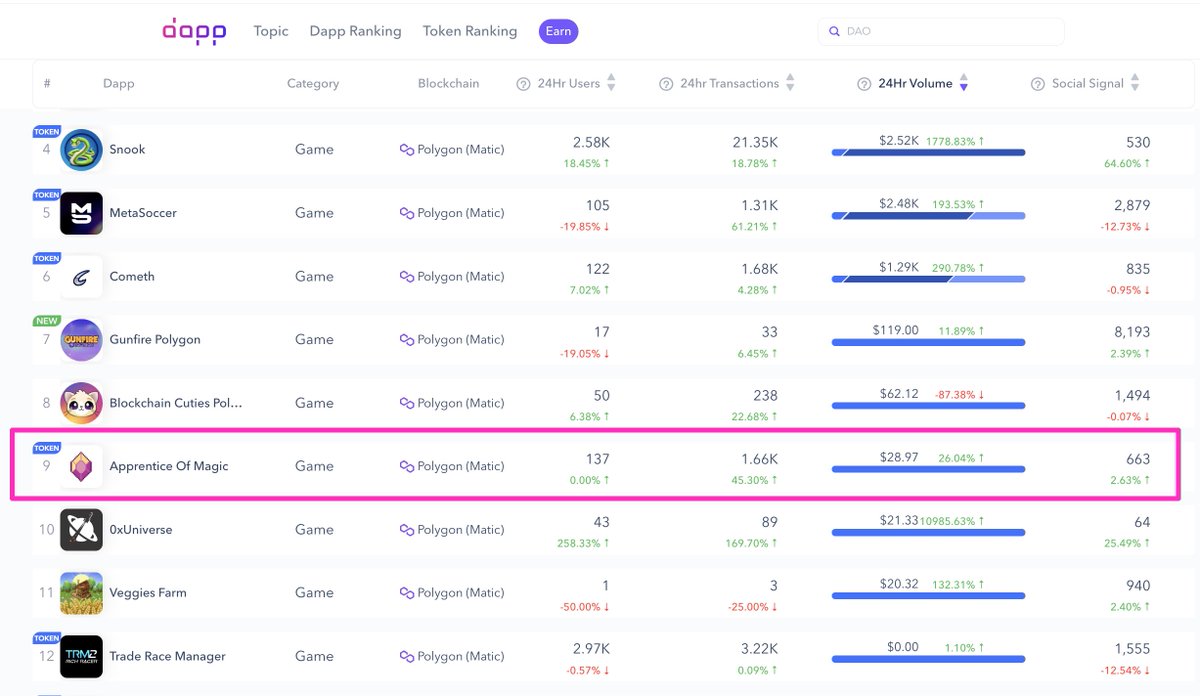The height and width of the screenshot is (696, 1200).
Task: Click the $28.97 volume value
Action: (899, 457)
